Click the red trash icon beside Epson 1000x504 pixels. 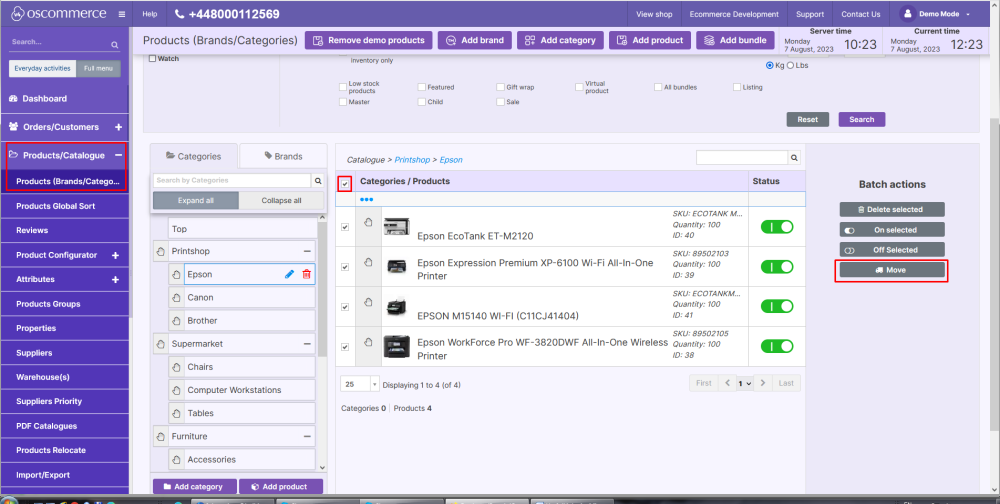[306, 274]
